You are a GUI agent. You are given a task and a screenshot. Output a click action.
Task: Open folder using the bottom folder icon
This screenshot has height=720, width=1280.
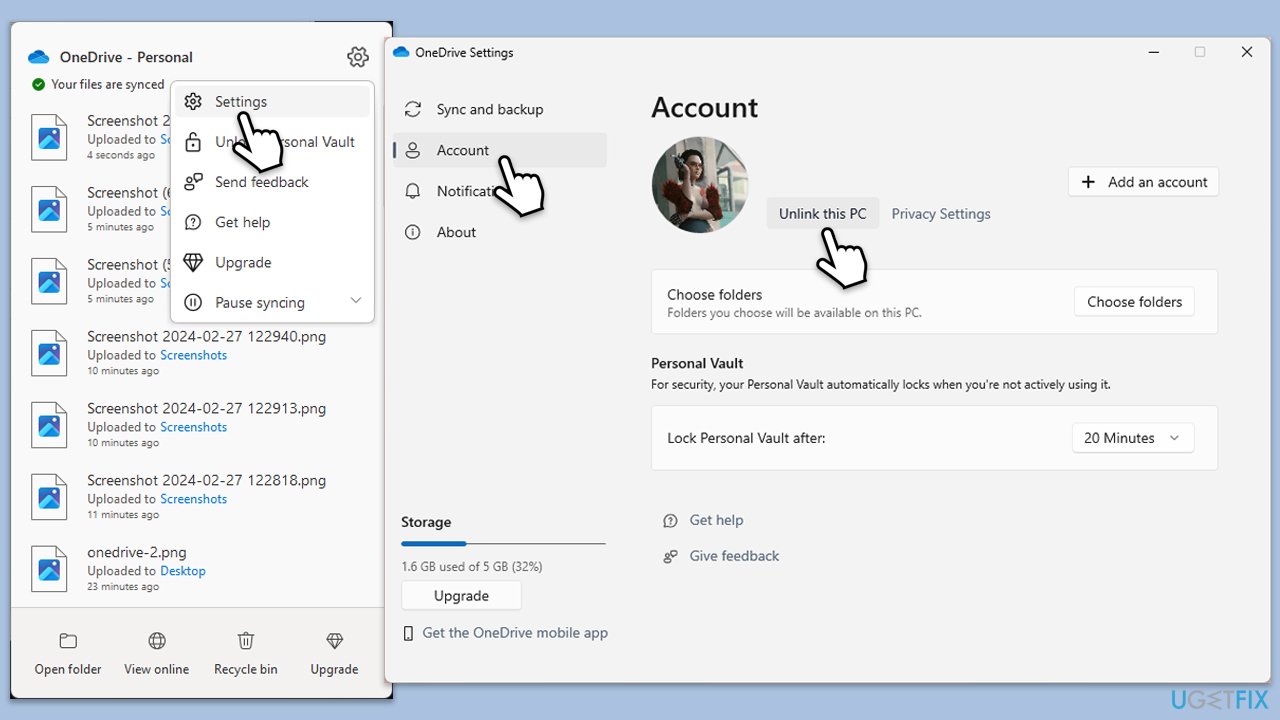point(68,641)
